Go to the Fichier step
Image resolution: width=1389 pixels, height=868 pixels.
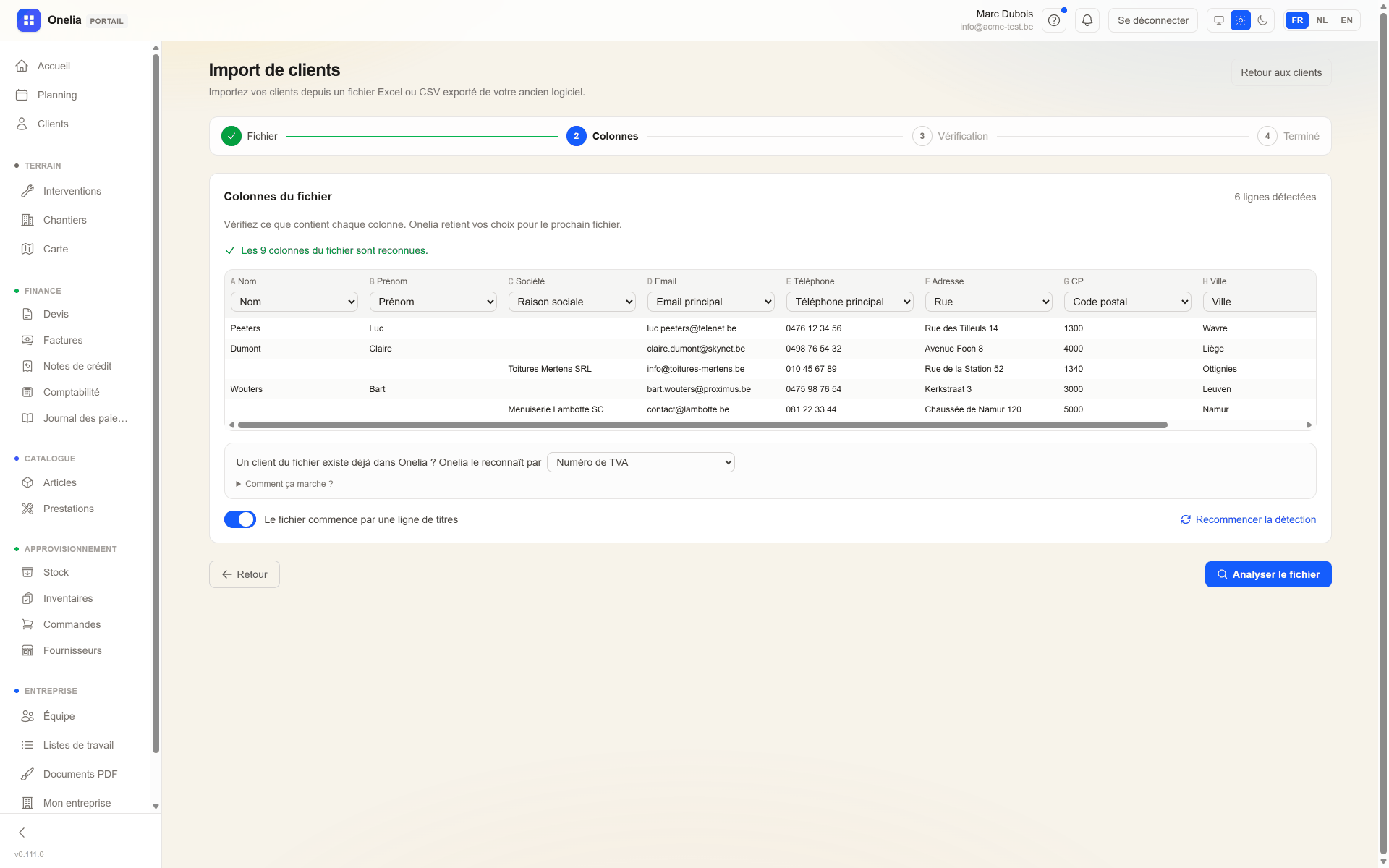[250, 136]
